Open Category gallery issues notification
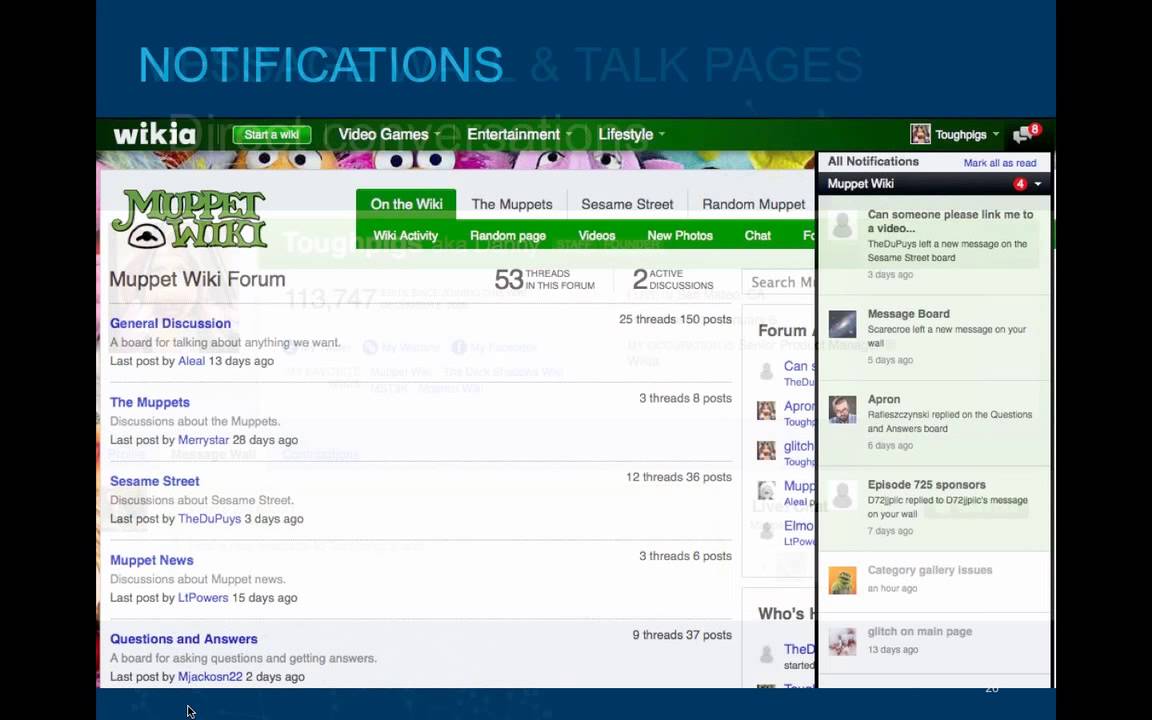The width and height of the screenshot is (1152, 720). click(x=934, y=582)
